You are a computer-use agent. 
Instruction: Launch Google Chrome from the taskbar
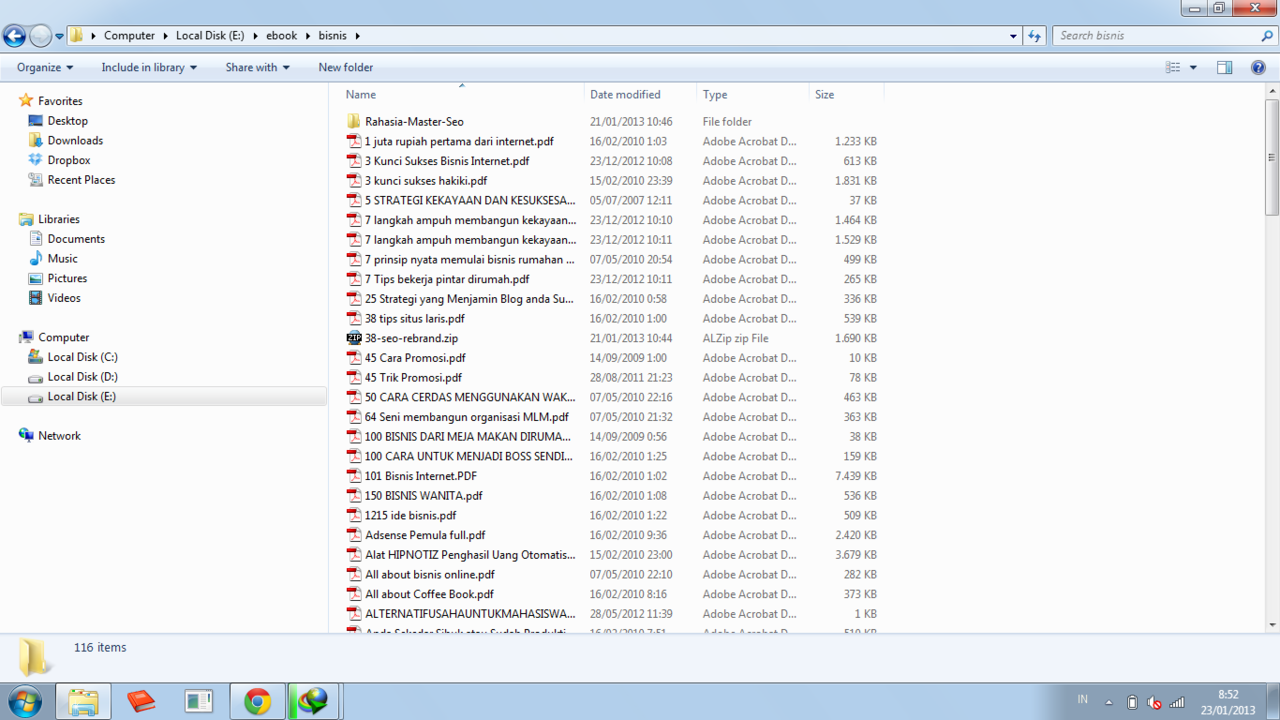click(x=258, y=702)
